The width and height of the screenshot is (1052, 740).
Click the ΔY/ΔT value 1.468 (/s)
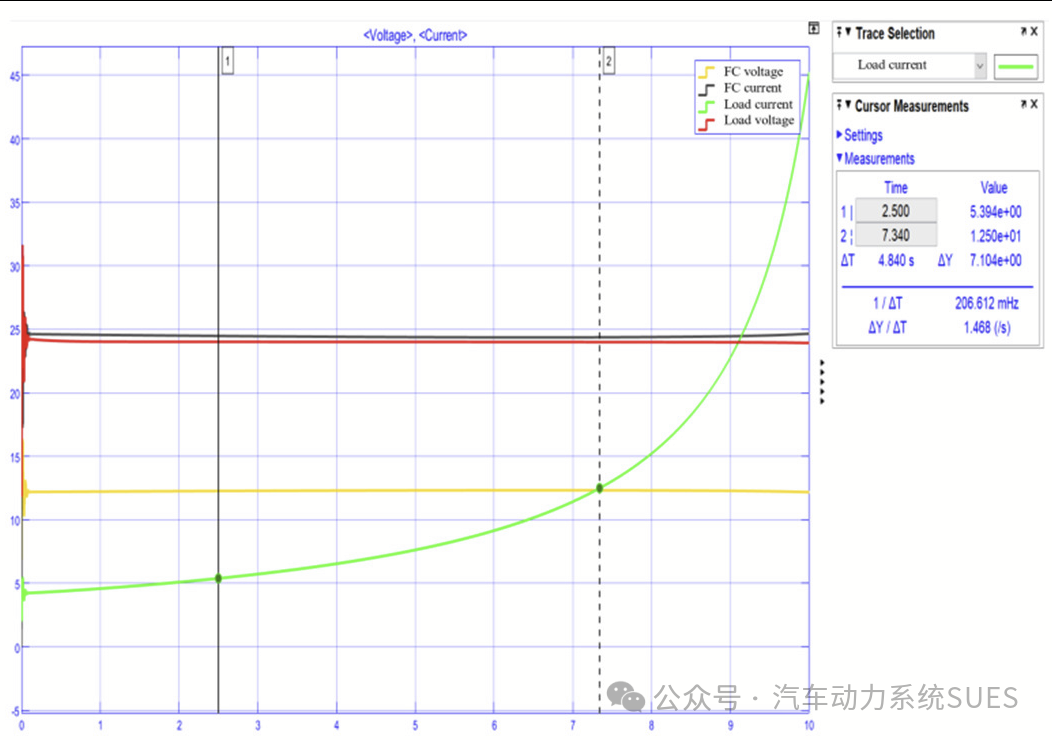pos(987,327)
